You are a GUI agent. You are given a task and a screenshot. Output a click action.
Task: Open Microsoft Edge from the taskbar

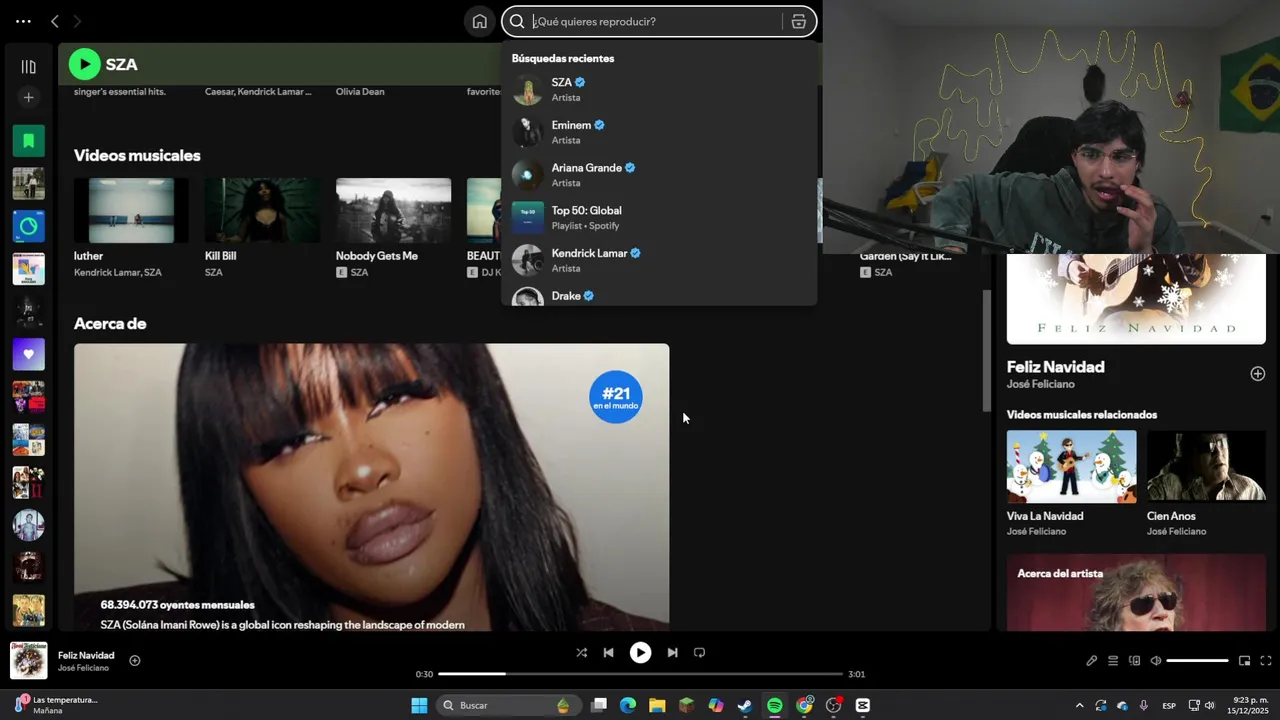(628, 705)
